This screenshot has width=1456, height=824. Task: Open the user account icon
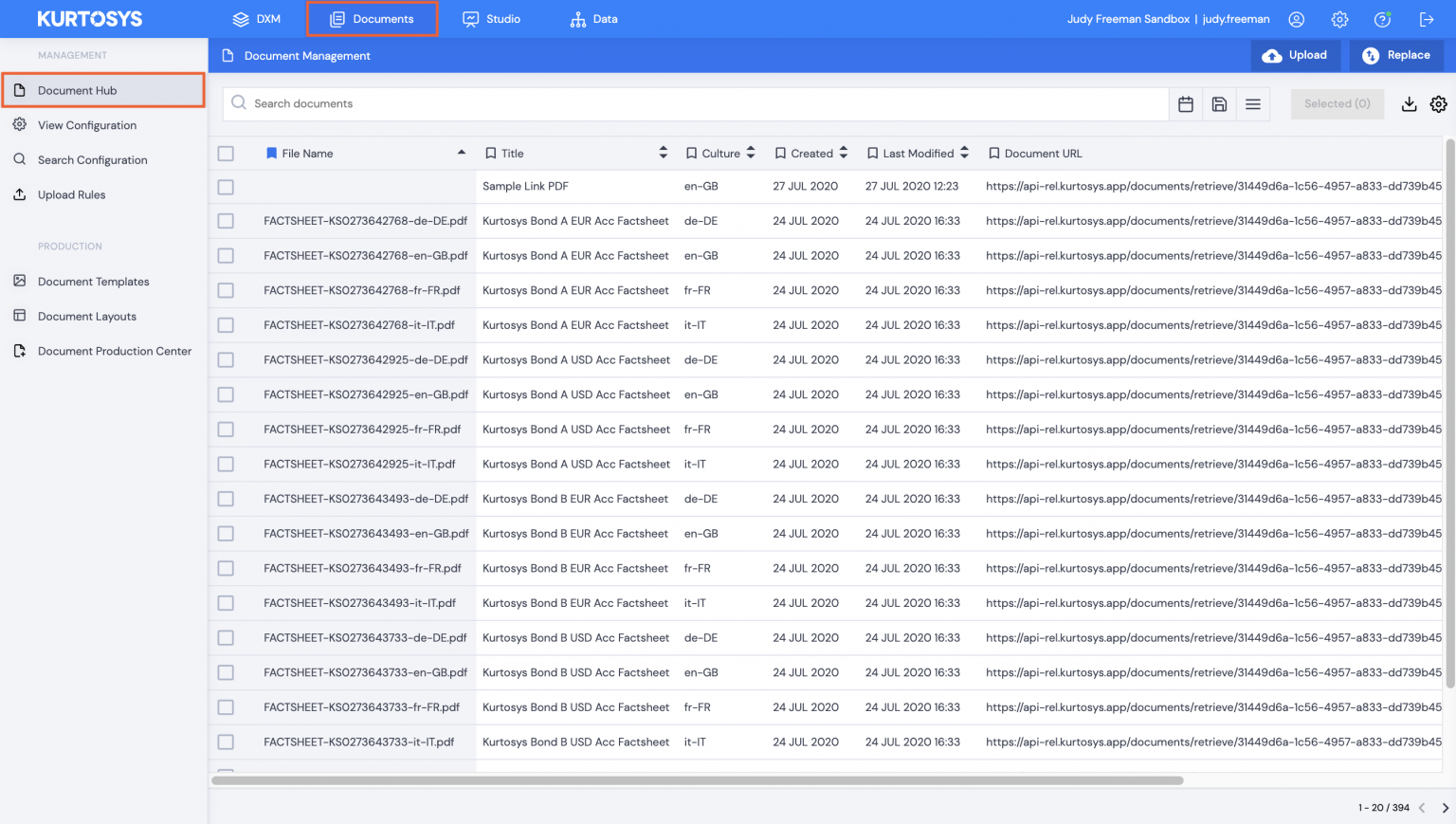pyautogui.click(x=1296, y=18)
